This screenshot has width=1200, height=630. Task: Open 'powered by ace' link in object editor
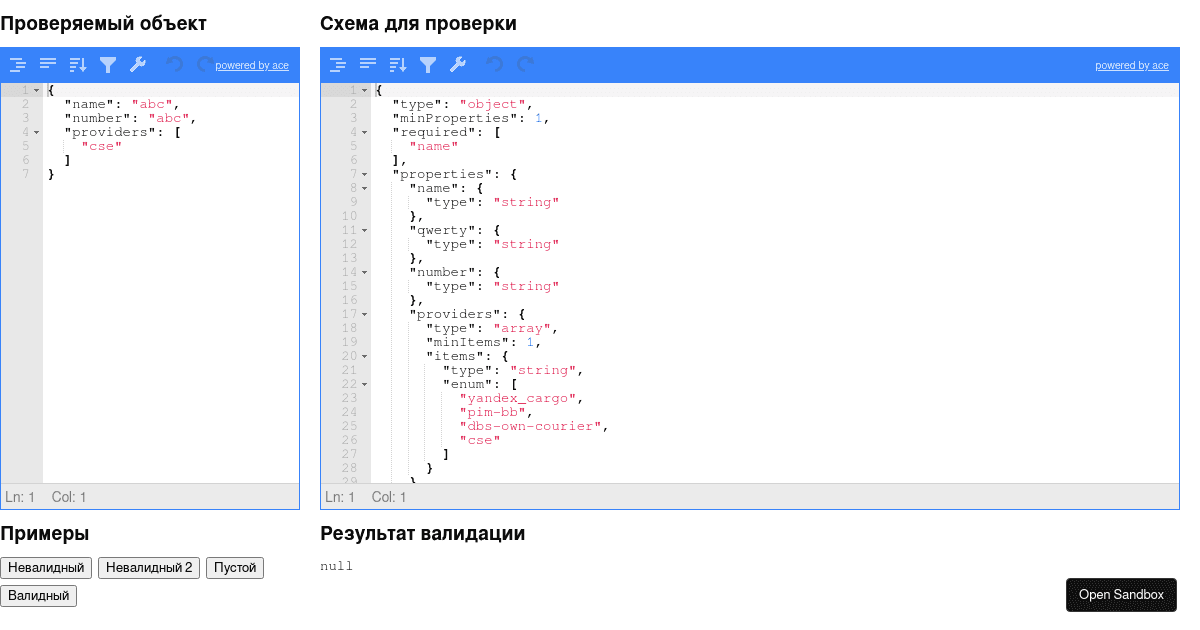tap(252, 66)
